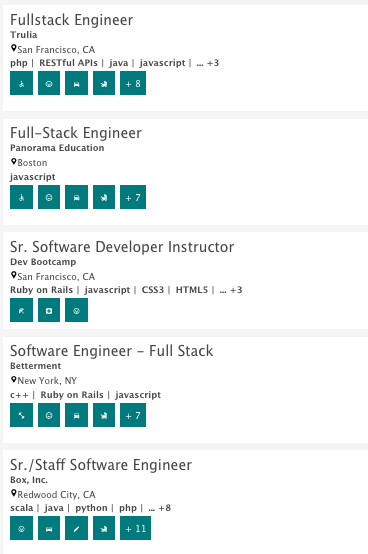Click the square medical icon under Dev Bootcamp
Image resolution: width=368 pixels, height=554 pixels.
(49, 310)
